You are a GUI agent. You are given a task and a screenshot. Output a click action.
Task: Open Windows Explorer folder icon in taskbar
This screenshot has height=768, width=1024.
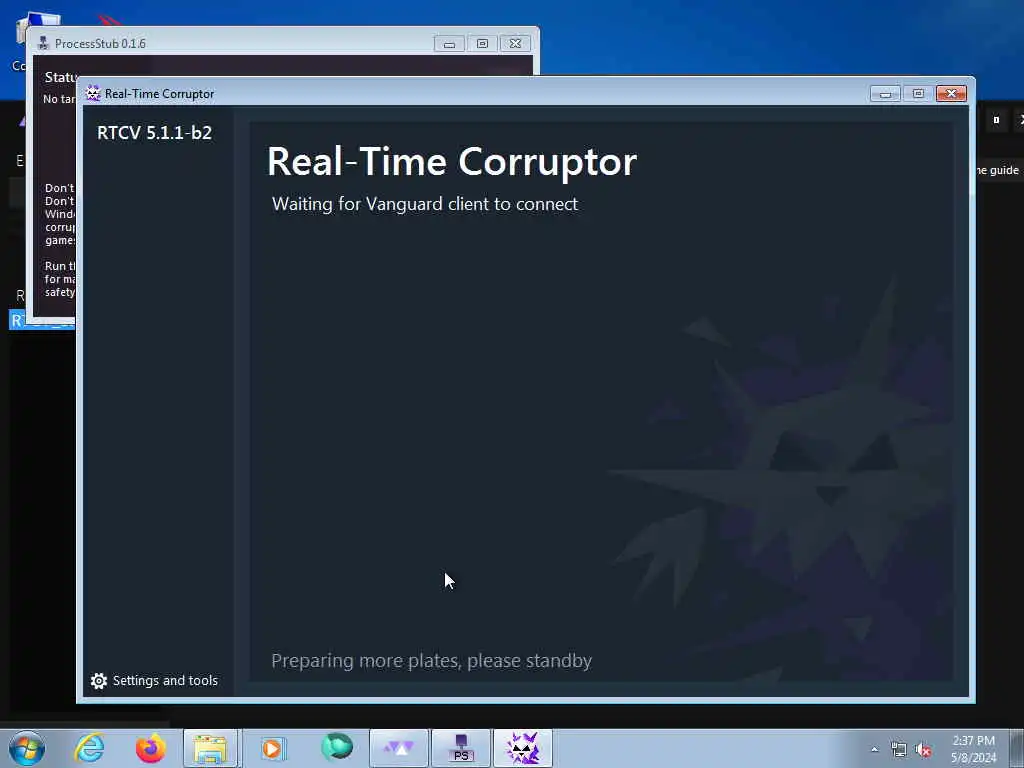pyautogui.click(x=210, y=748)
